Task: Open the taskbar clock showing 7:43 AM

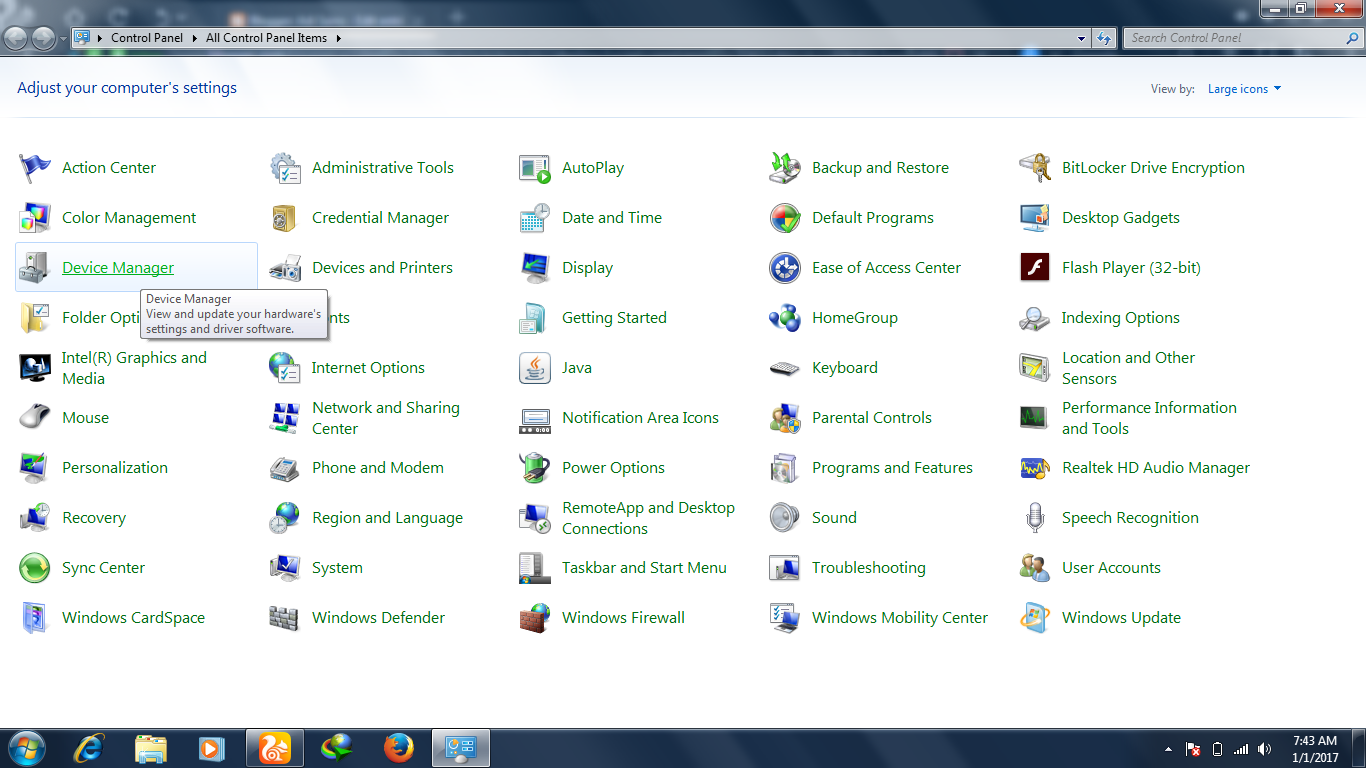Action: pyautogui.click(x=1315, y=749)
